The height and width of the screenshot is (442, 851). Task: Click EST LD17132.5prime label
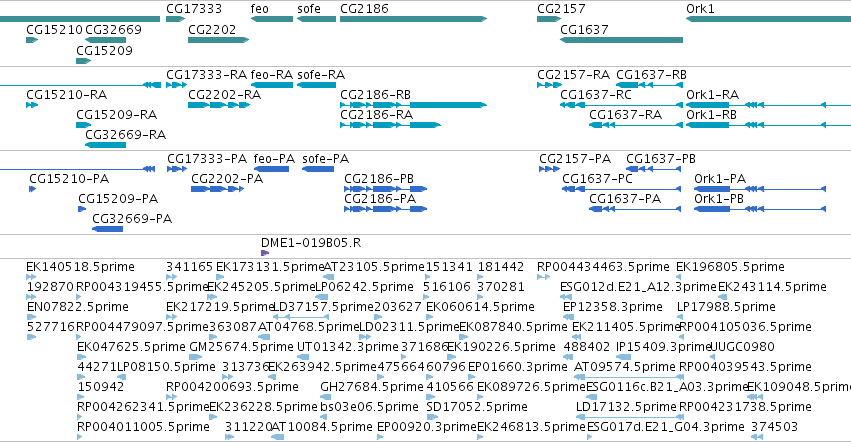click(626, 407)
